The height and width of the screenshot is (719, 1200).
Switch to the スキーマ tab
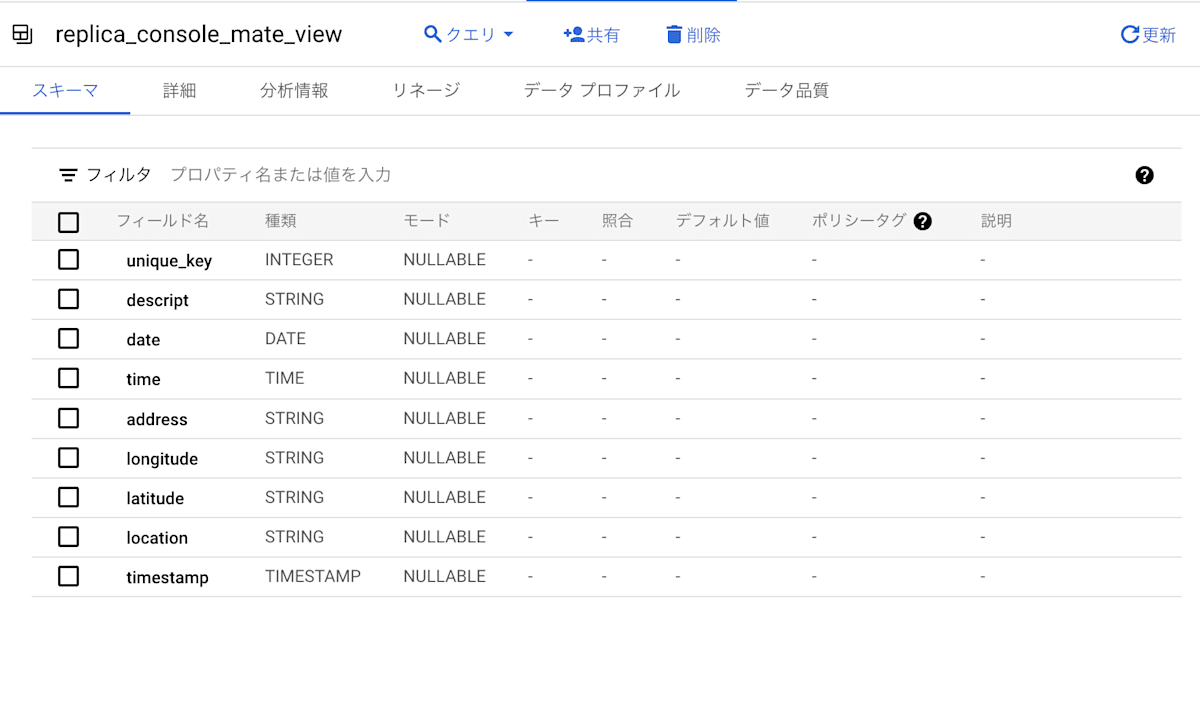[x=65, y=90]
